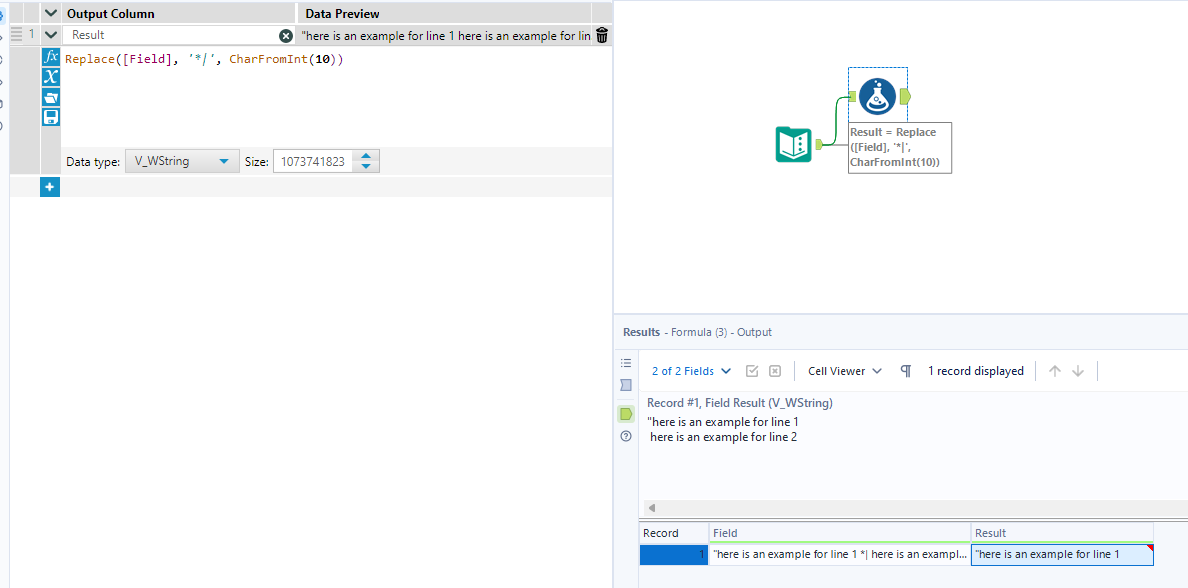The width and height of the screenshot is (1188, 588).
Task: Open the Results list view icon
Action: (x=626, y=362)
